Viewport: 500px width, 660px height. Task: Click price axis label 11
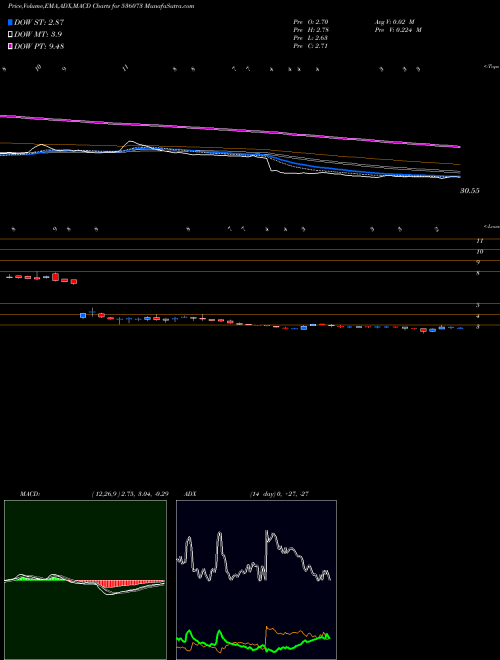479,241
